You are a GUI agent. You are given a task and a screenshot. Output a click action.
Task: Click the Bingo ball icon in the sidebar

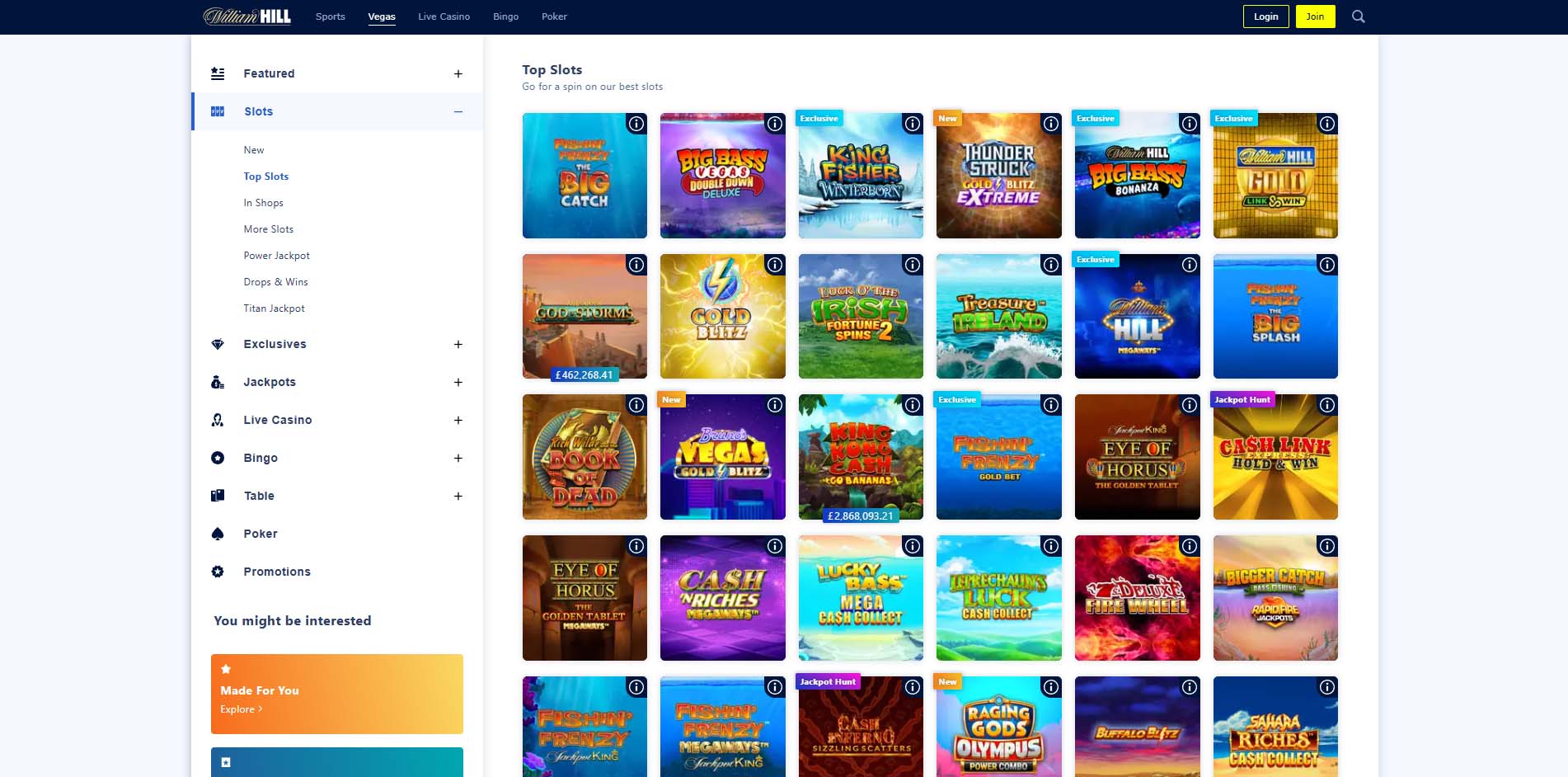218,458
